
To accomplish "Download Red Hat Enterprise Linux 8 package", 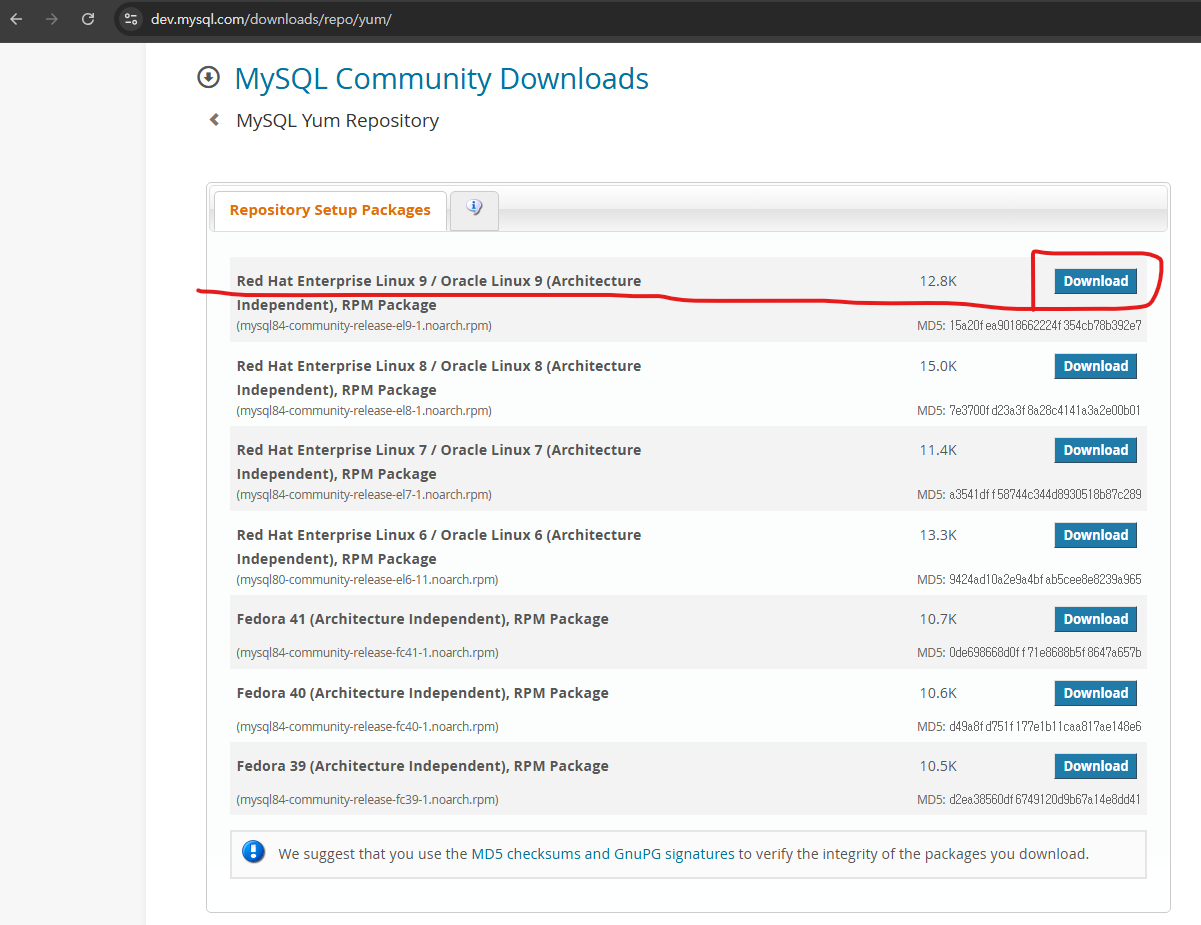I will pyautogui.click(x=1095, y=366).
